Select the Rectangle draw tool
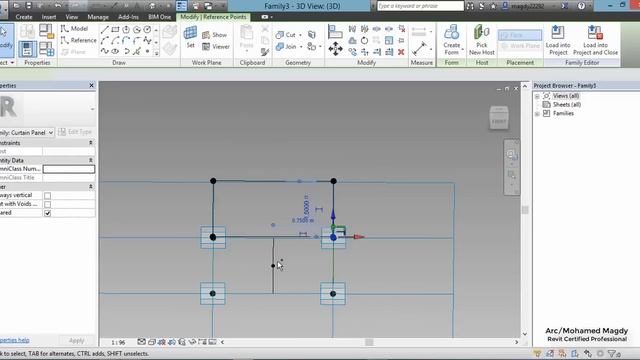Screen dimensions: 640x360 click(116, 29)
